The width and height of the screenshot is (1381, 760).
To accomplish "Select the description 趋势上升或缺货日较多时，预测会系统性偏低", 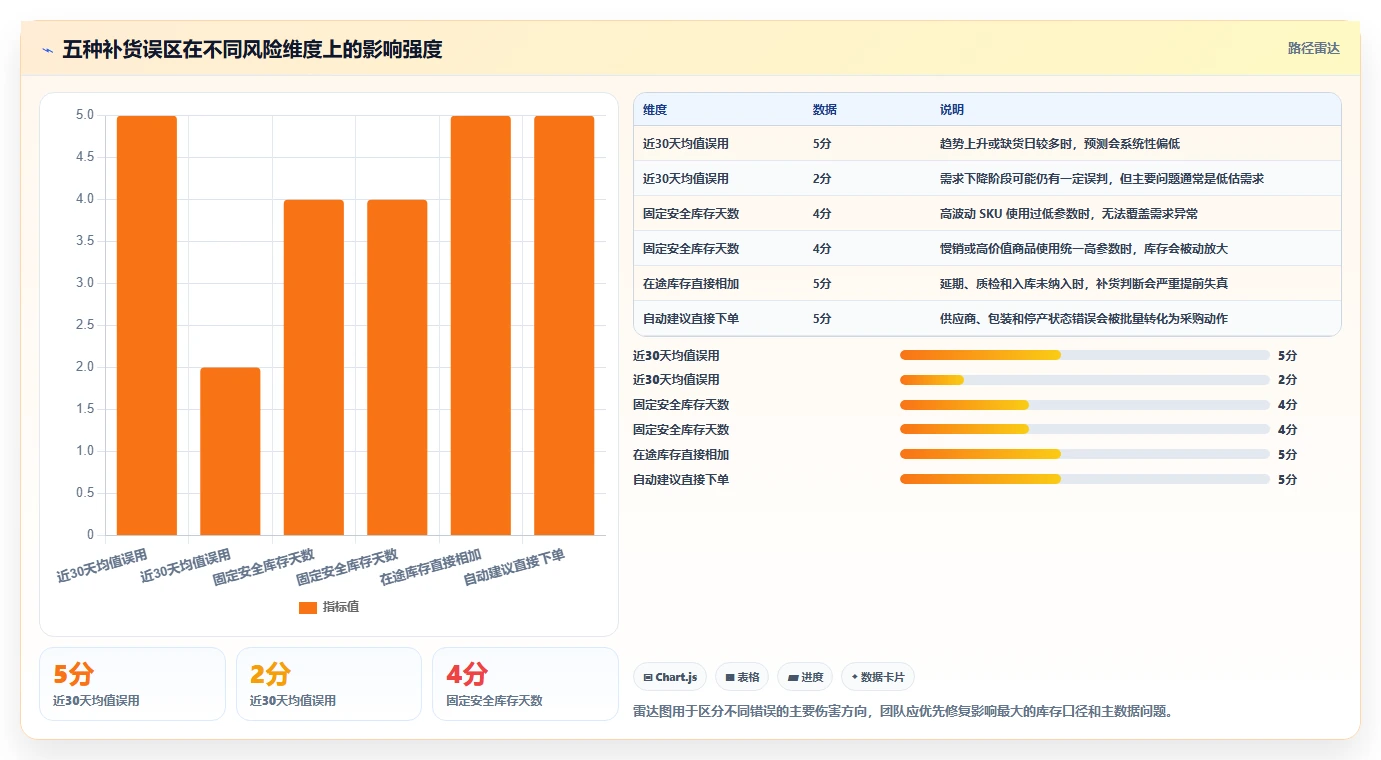I will click(1060, 144).
